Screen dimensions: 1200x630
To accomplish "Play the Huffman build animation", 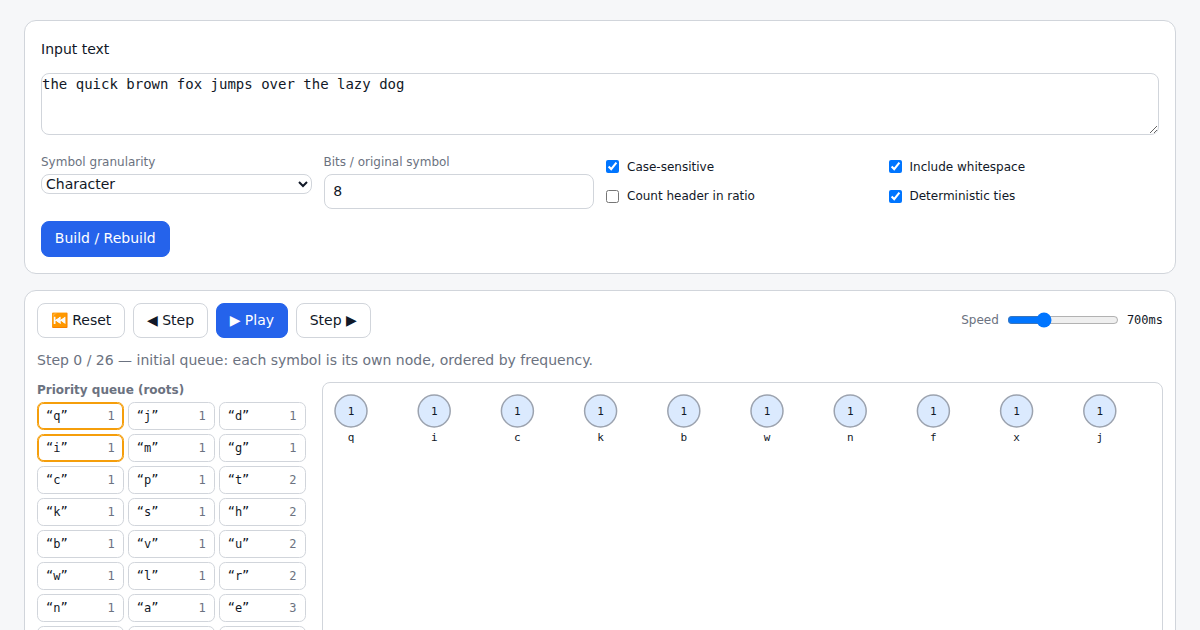I will 252,320.
